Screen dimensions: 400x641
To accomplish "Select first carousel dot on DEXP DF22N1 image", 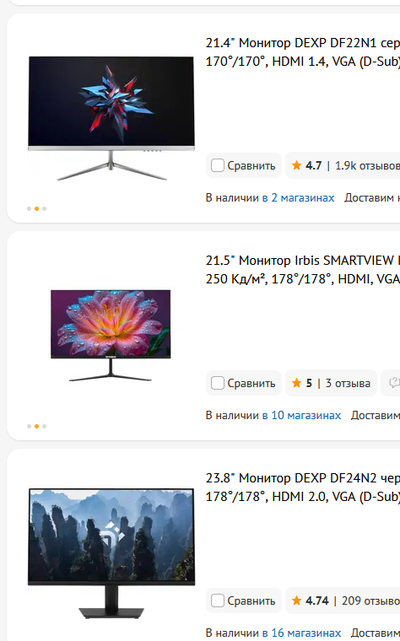I will 29,209.
